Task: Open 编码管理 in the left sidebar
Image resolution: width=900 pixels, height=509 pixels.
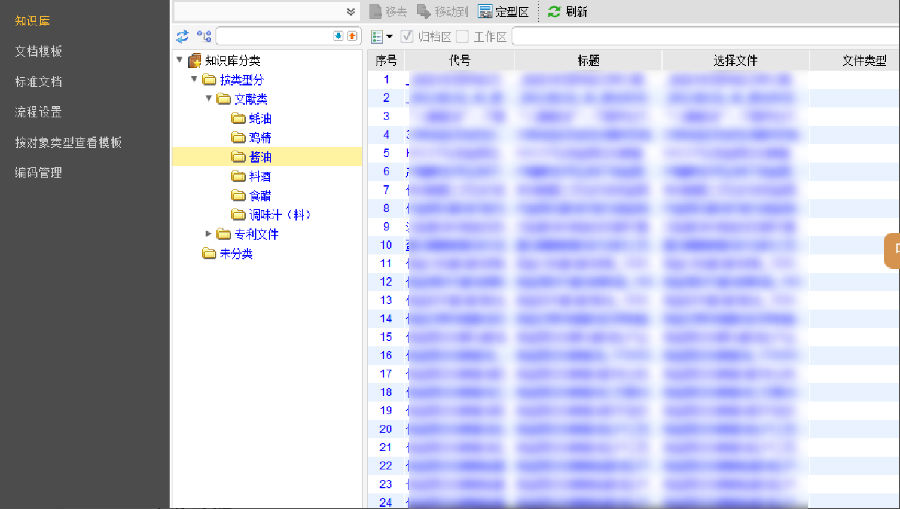Action: click(x=38, y=173)
